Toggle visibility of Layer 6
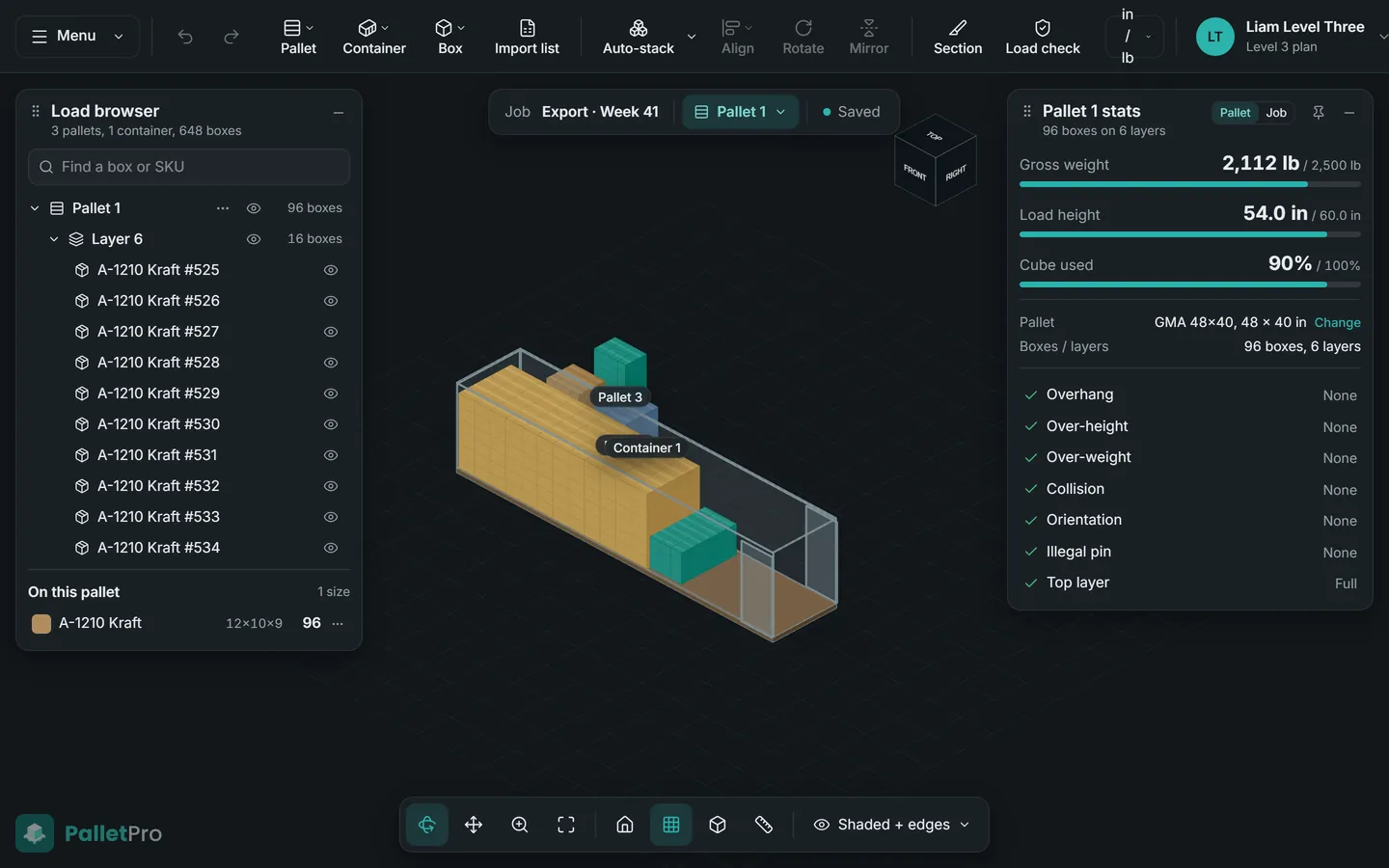This screenshot has width=1389, height=868. tap(254, 239)
